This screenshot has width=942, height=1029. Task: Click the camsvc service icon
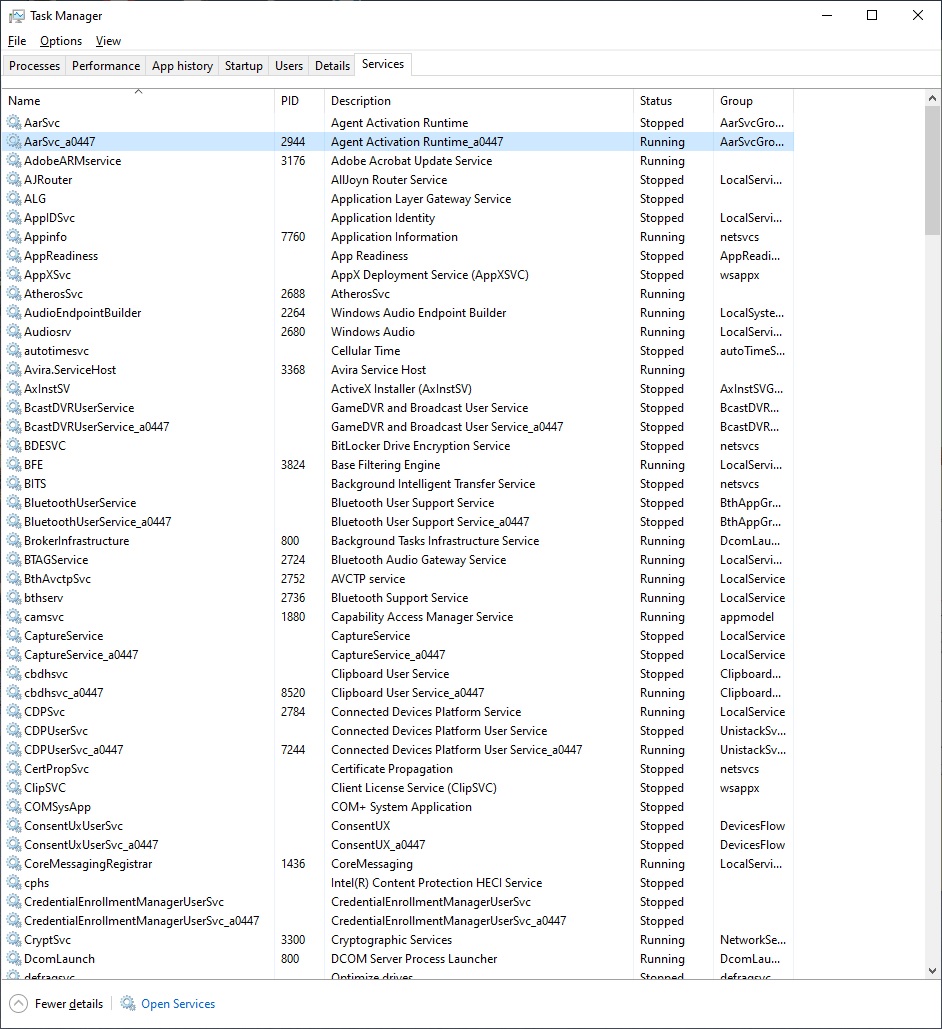tap(14, 617)
